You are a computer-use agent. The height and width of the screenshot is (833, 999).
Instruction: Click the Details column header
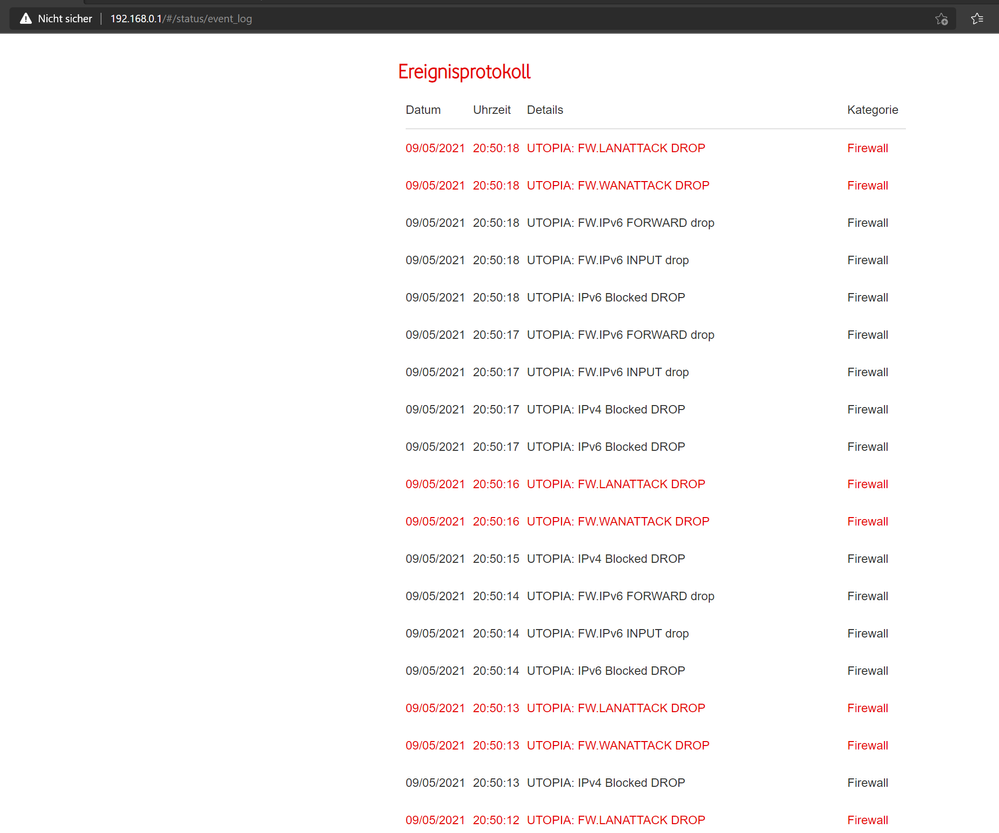tap(545, 110)
